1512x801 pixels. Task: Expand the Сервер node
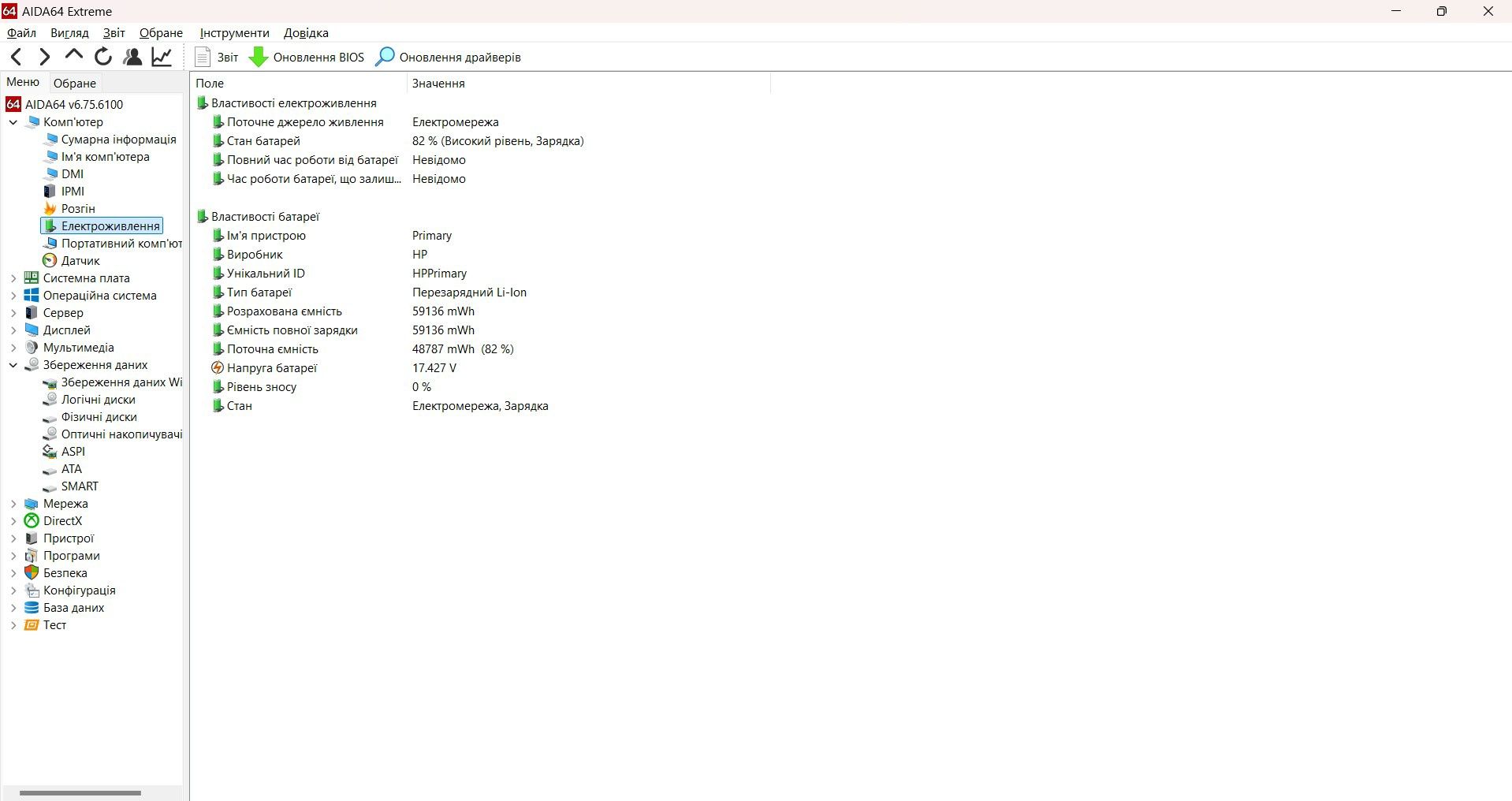(13, 313)
